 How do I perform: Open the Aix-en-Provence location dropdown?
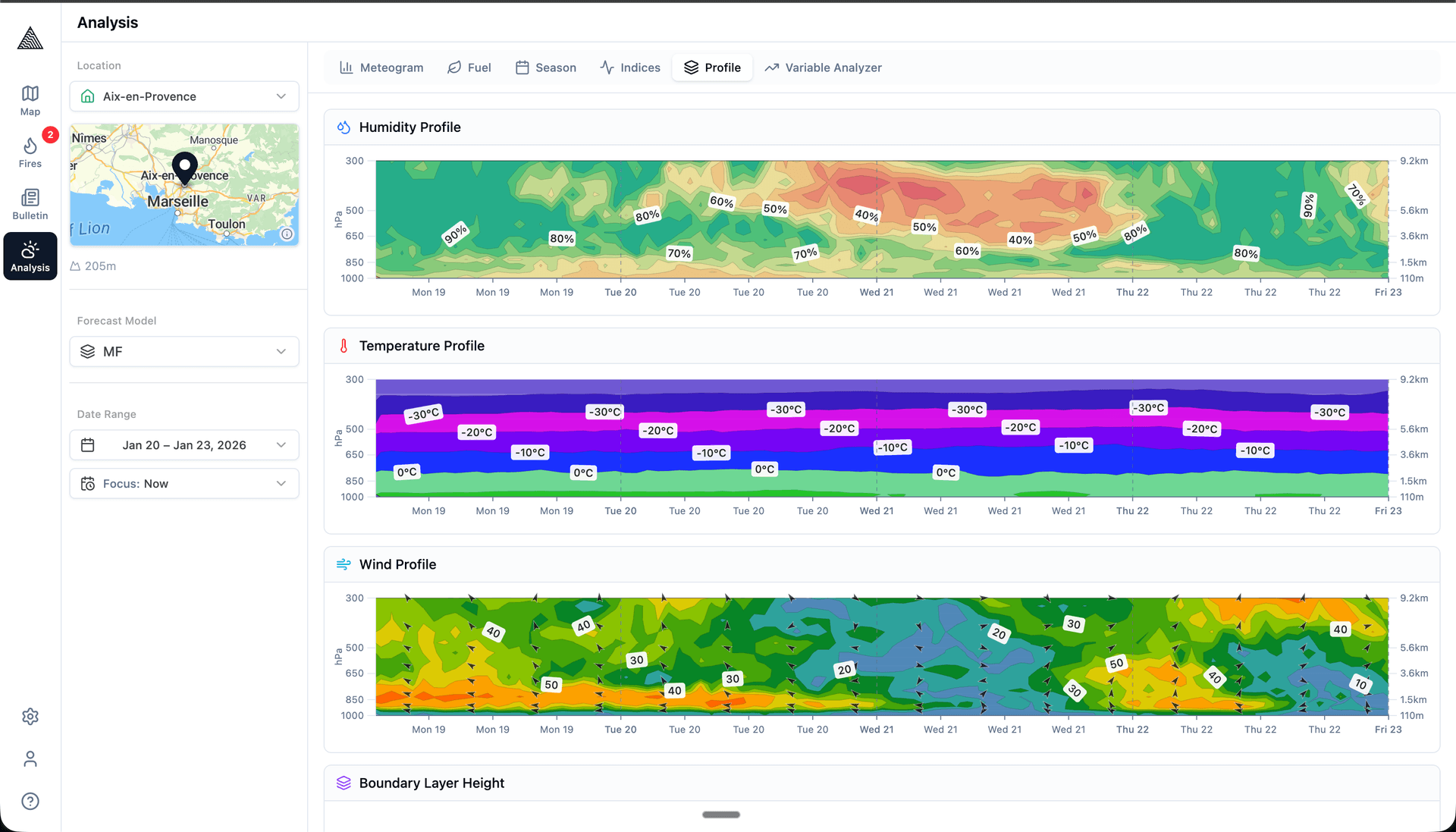(x=184, y=96)
